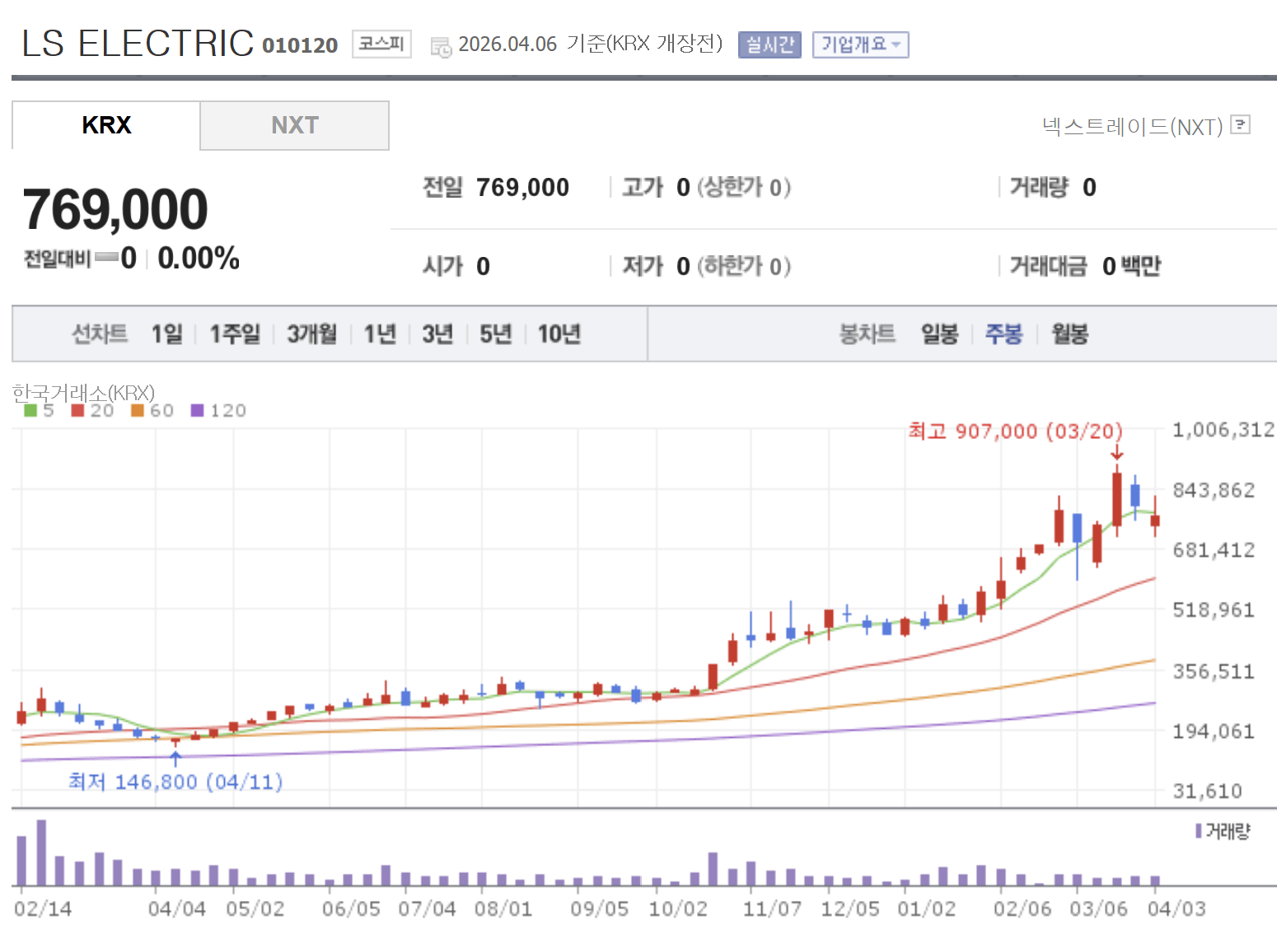The height and width of the screenshot is (952, 1277).
Task: Click the 한국거래소(KRX) chart title
Action: point(83,393)
